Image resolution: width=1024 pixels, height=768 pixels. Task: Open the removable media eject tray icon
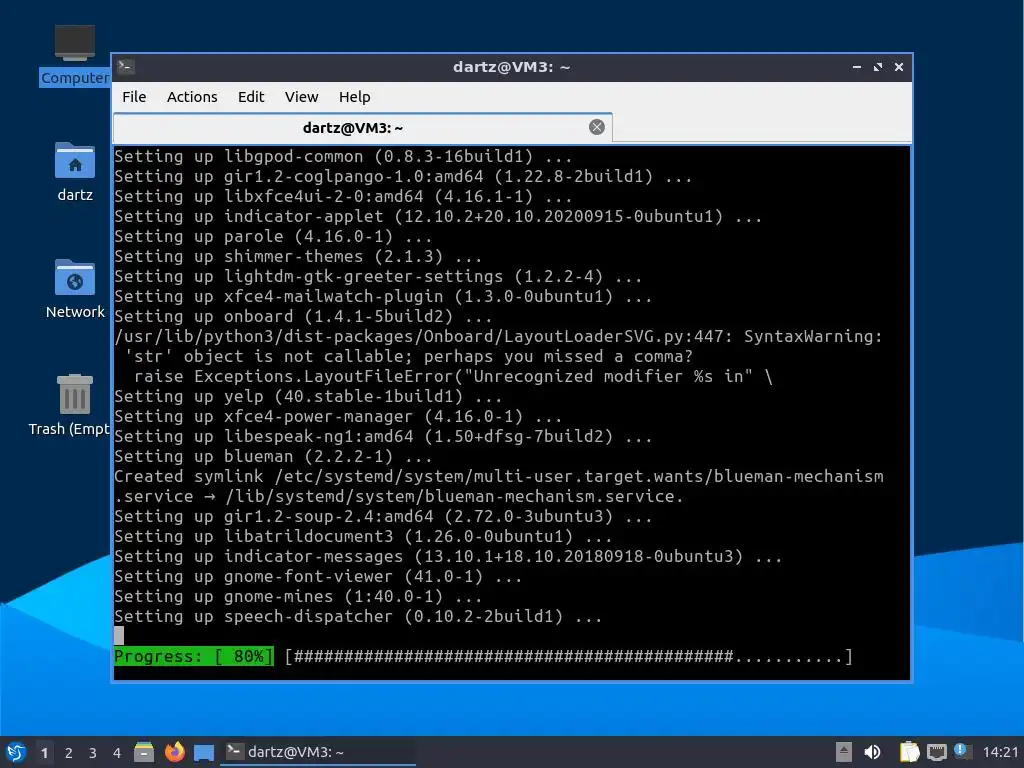point(844,752)
